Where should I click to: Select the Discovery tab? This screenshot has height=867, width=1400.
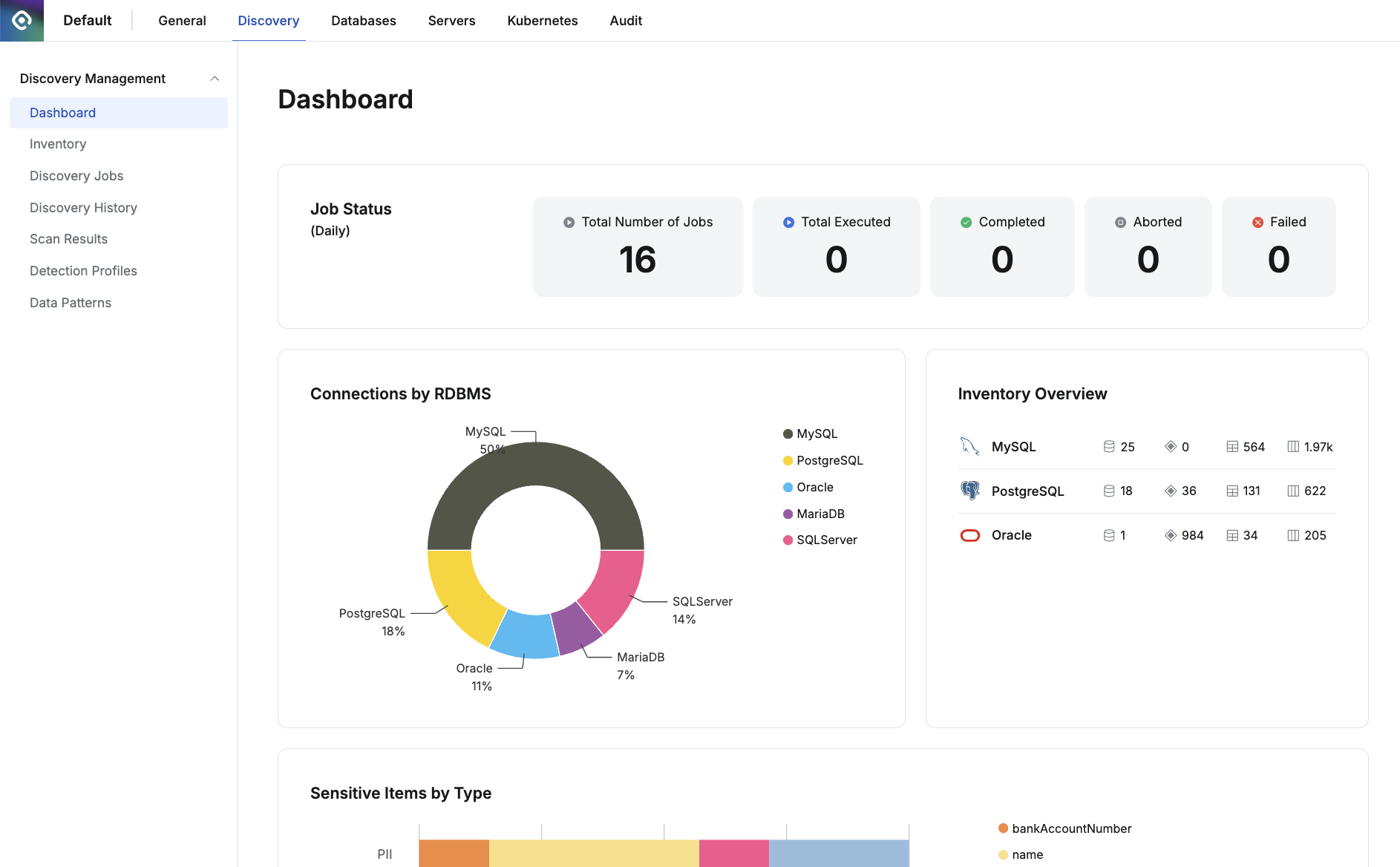pos(268,21)
